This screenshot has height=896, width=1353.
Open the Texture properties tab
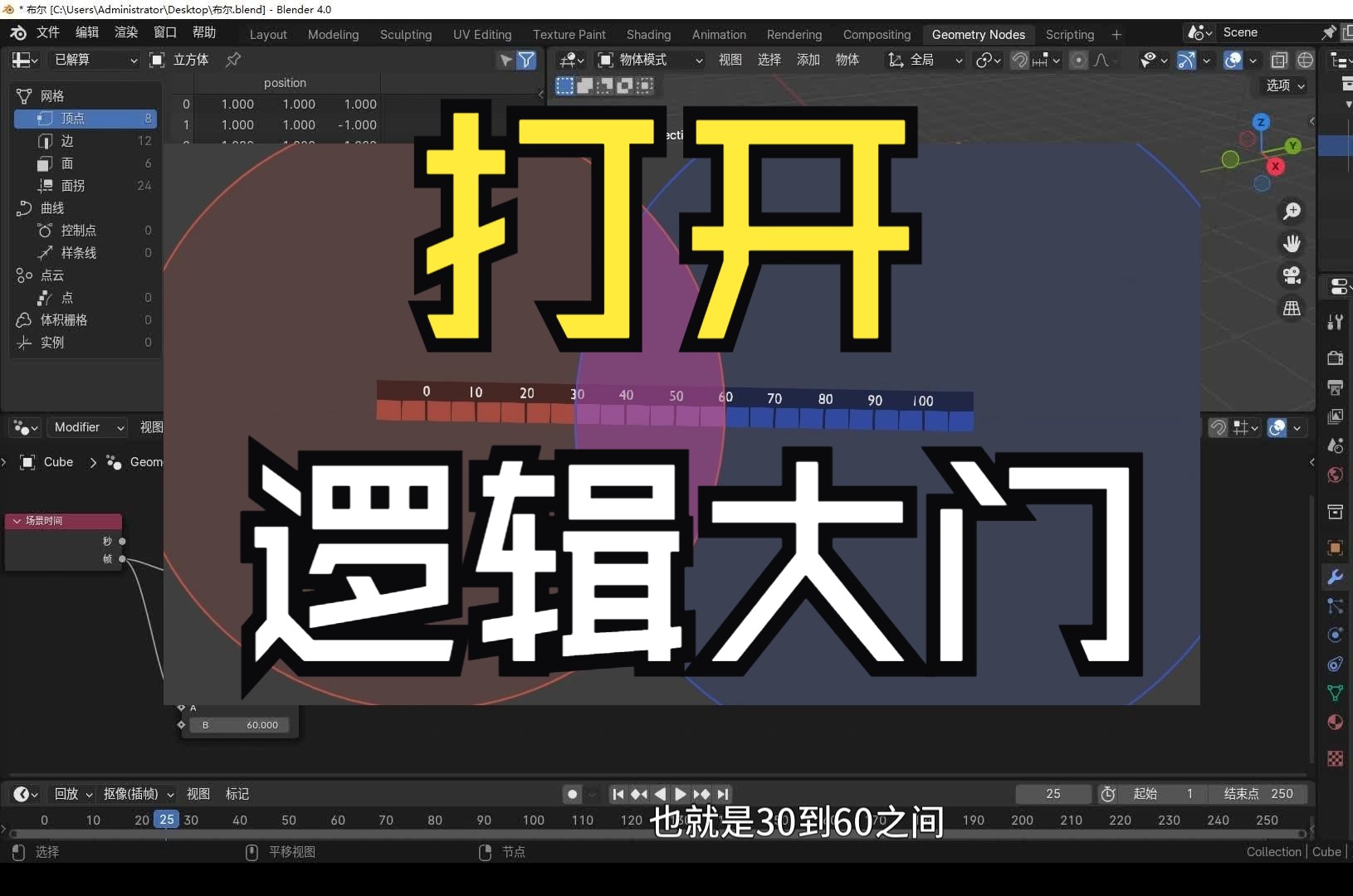(x=1335, y=758)
